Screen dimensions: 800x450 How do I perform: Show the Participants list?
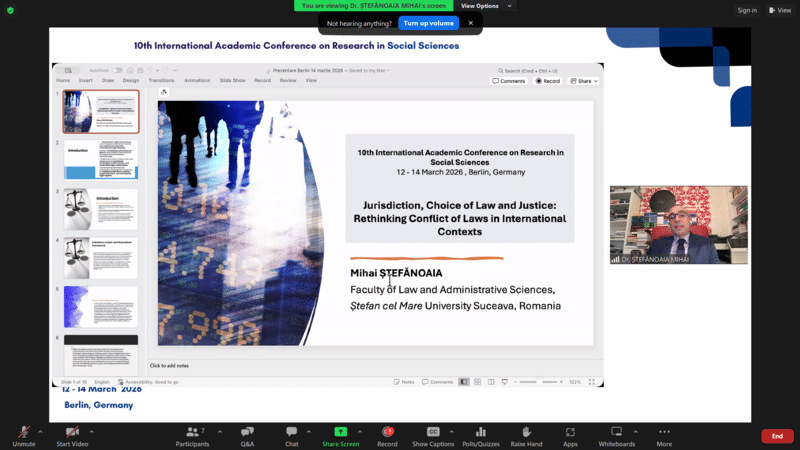click(x=192, y=436)
